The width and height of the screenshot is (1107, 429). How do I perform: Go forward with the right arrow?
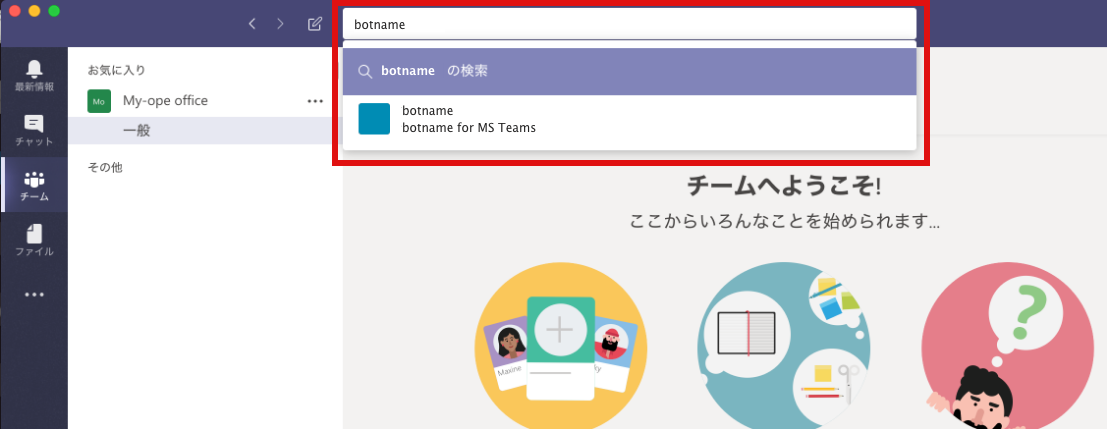[x=280, y=24]
